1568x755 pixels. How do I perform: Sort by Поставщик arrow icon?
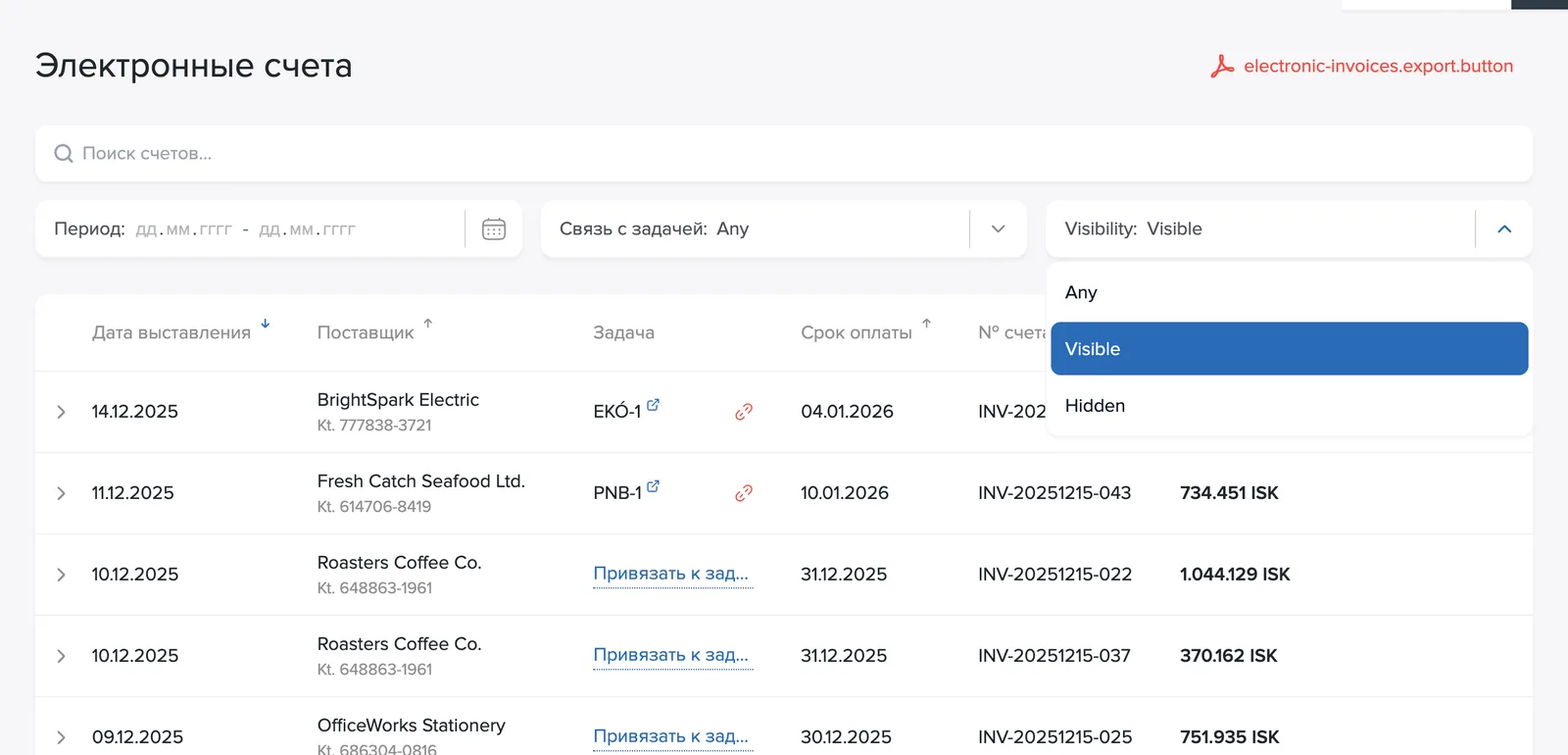click(x=428, y=324)
